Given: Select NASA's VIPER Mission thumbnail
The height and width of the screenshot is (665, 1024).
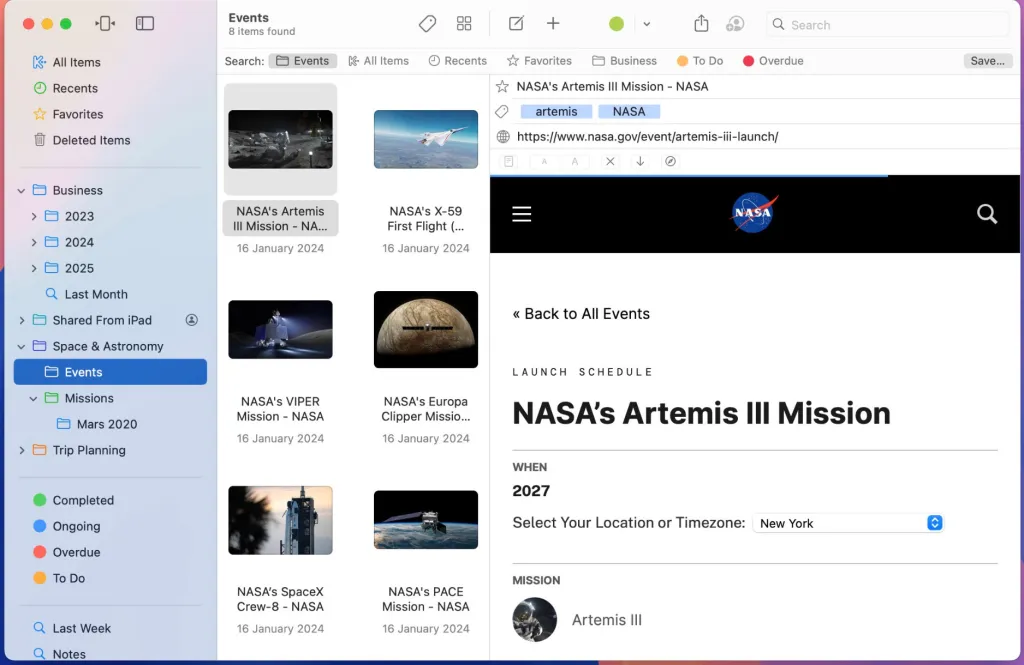Looking at the screenshot, I should (280, 329).
